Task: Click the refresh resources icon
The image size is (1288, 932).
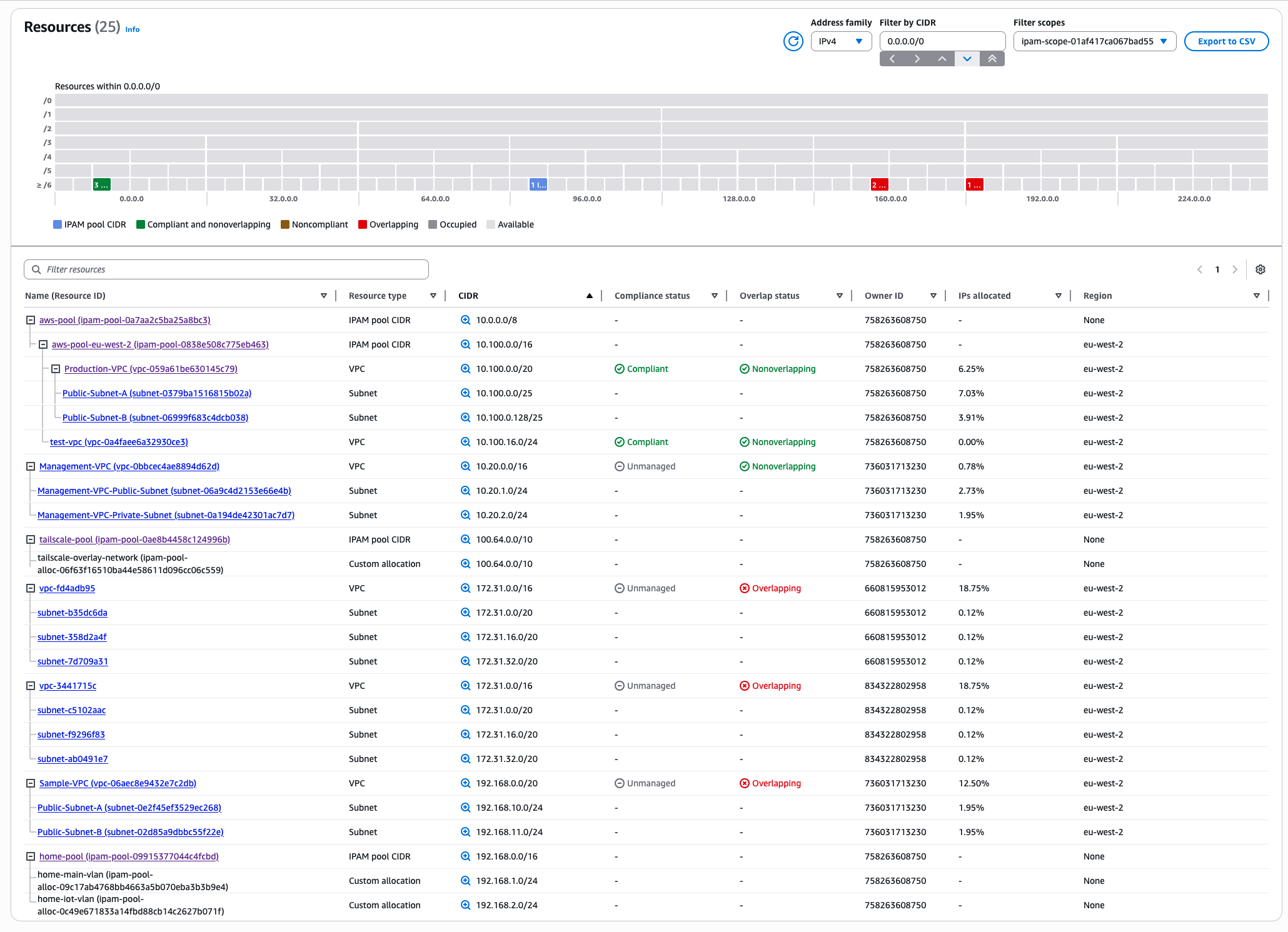Action: coord(793,41)
